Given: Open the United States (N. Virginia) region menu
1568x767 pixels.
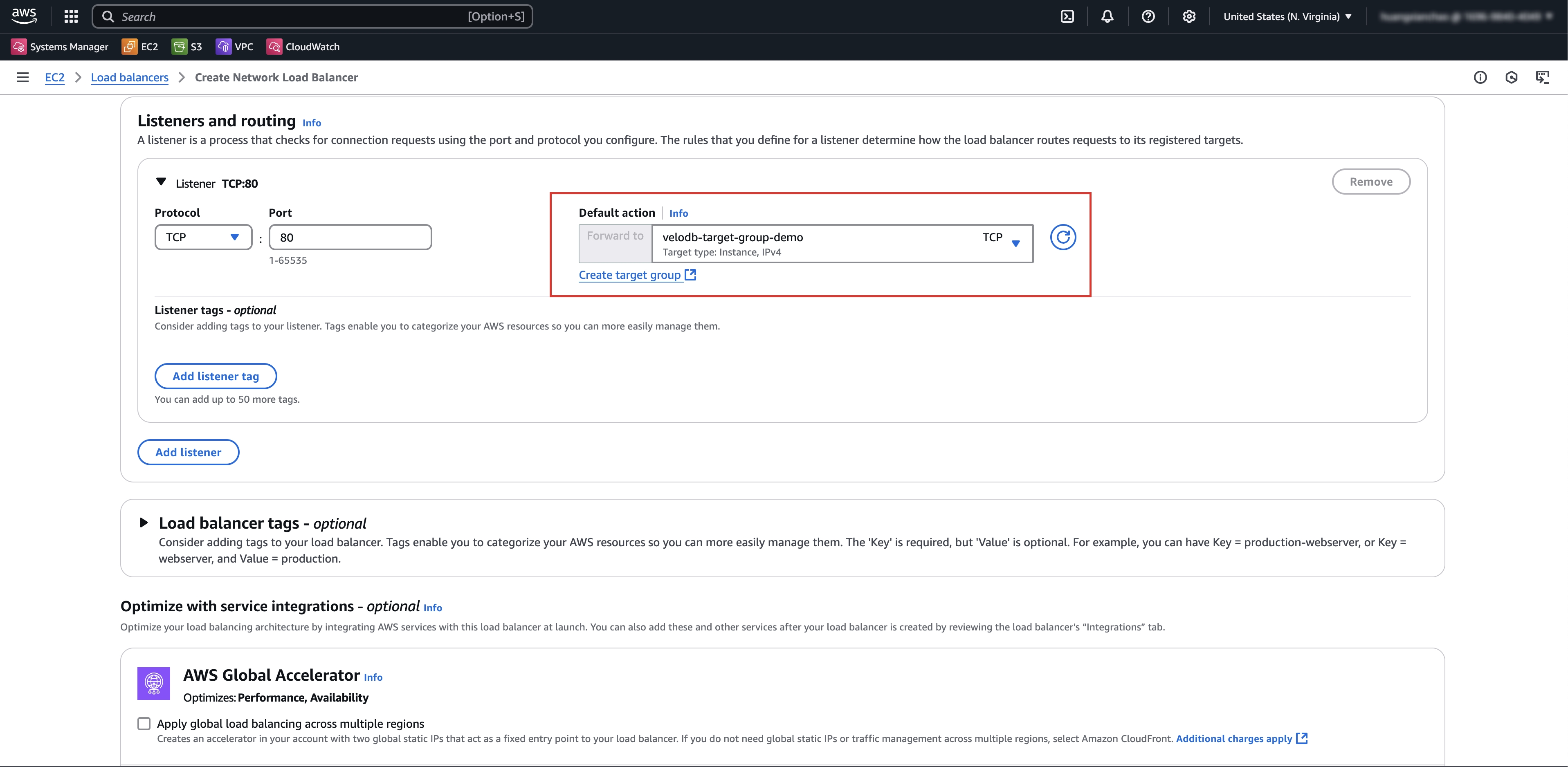Looking at the screenshot, I should [x=1287, y=16].
